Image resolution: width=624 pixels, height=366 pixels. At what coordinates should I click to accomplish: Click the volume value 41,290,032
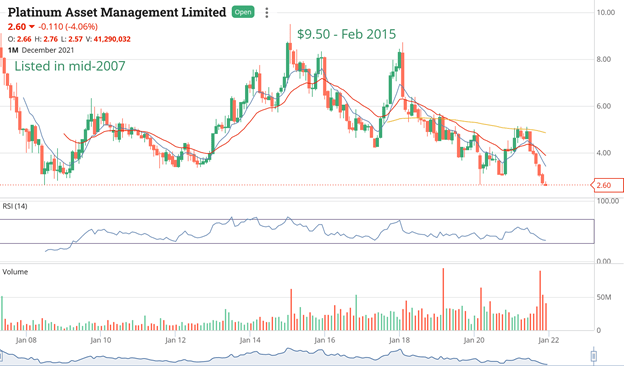tap(112, 39)
